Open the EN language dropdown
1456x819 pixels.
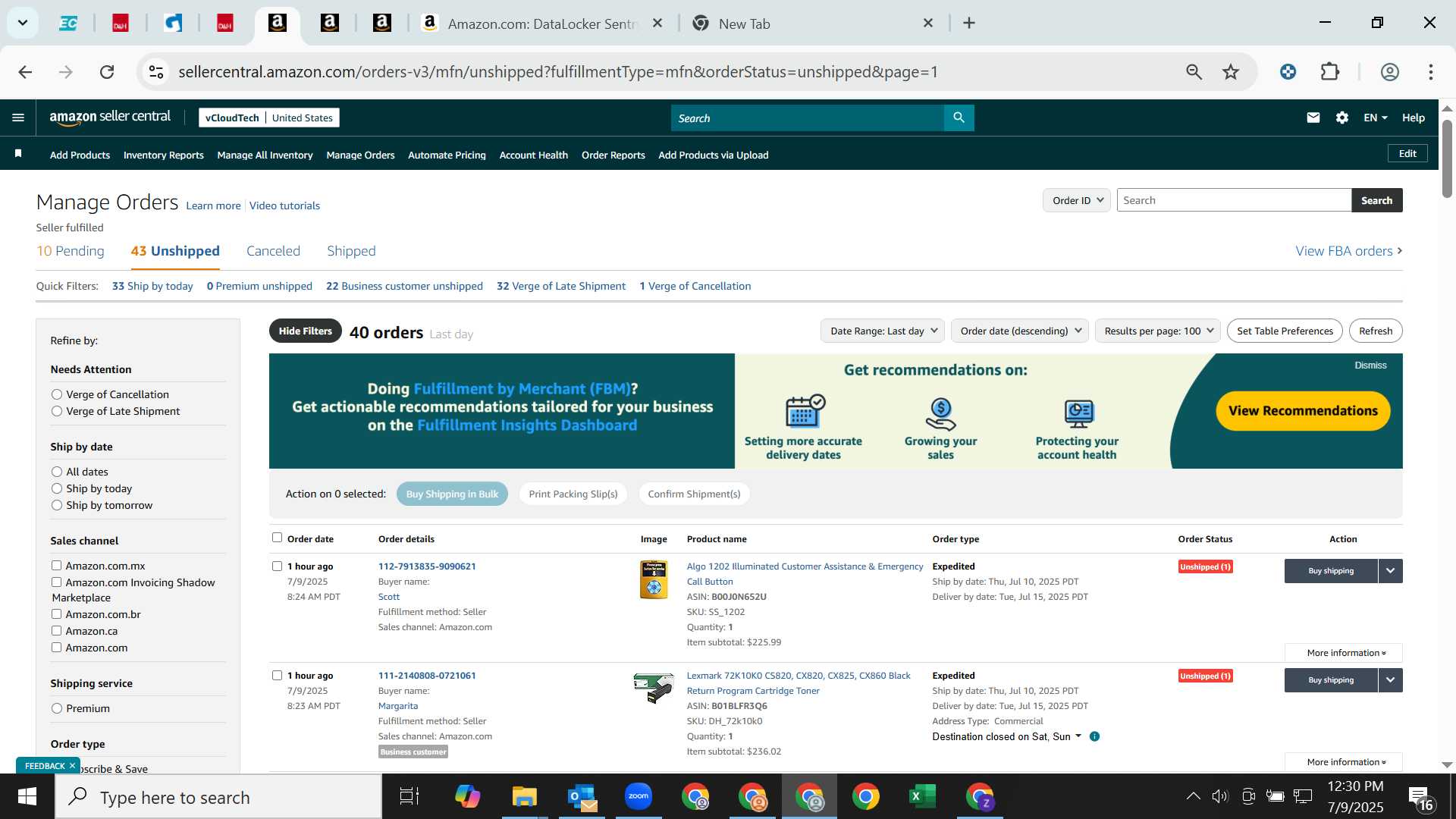1375,118
